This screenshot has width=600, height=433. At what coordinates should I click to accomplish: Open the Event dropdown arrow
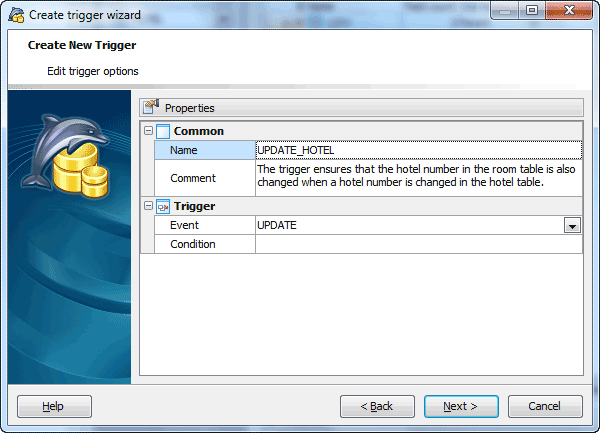pyautogui.click(x=572, y=225)
